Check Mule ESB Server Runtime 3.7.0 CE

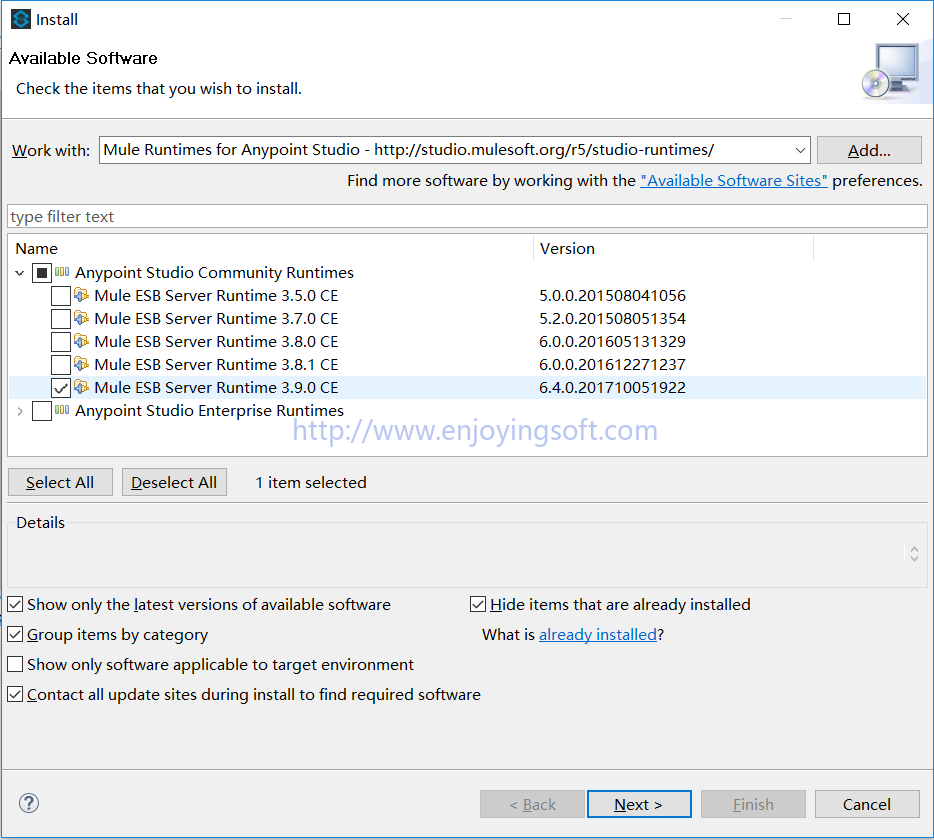pos(61,319)
